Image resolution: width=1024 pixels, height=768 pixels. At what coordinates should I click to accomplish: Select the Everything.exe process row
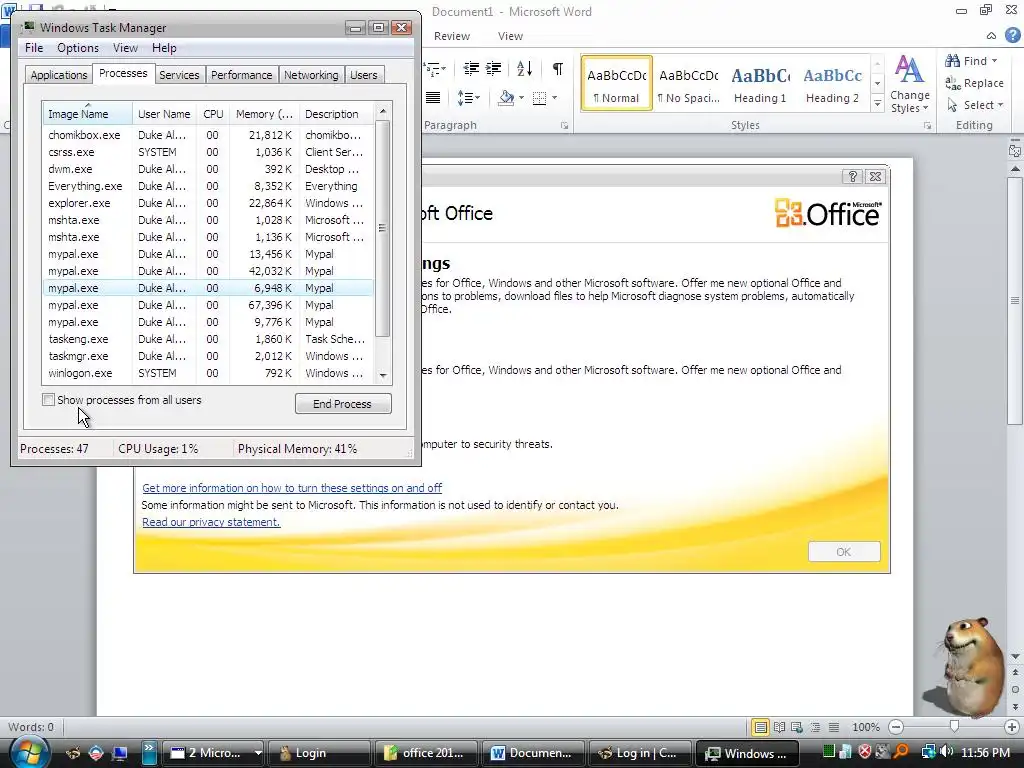point(208,186)
